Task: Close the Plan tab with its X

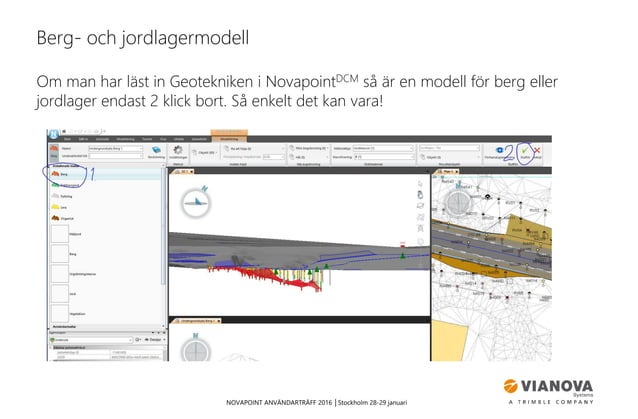Action: [x=456, y=172]
